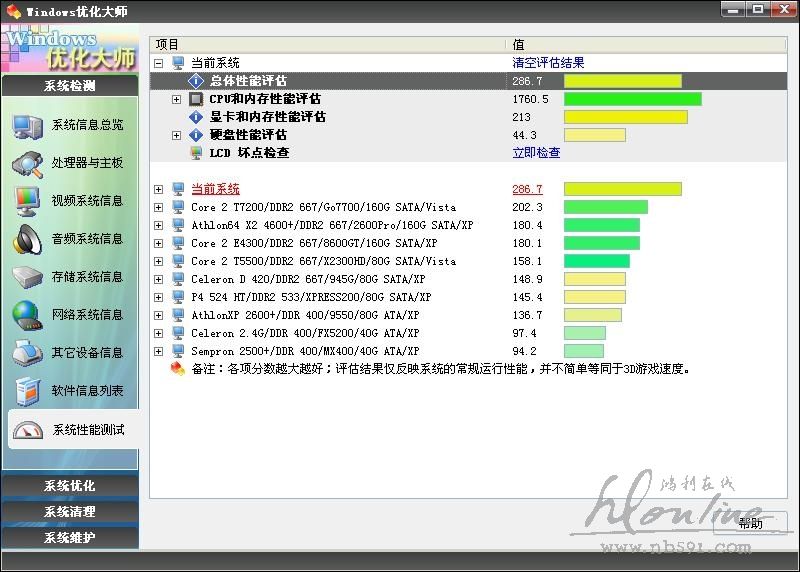
Task: Select the 总体性能评估 score bar
Action: [622, 81]
